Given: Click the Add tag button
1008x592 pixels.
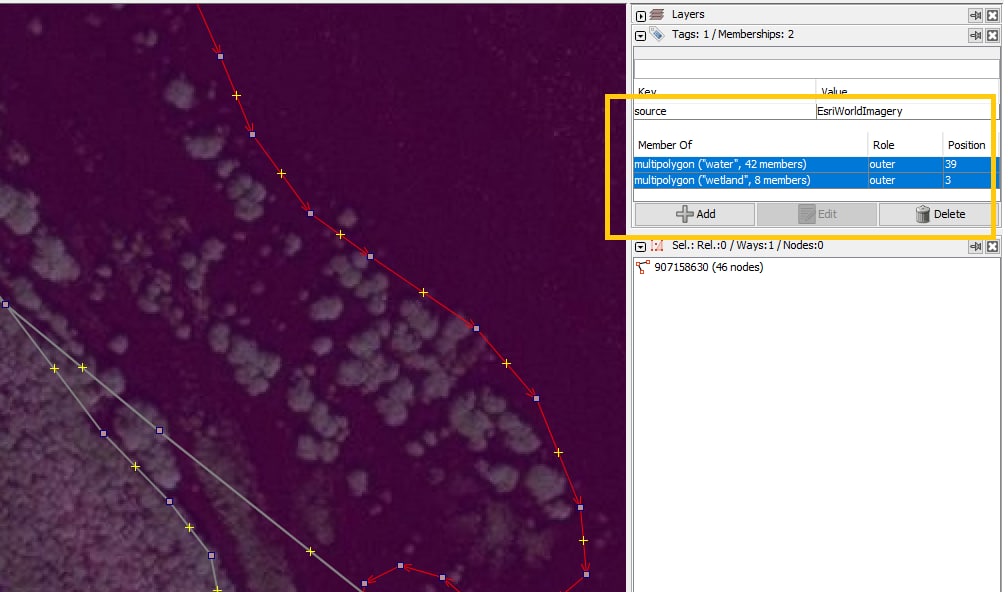Looking at the screenshot, I should point(695,214).
